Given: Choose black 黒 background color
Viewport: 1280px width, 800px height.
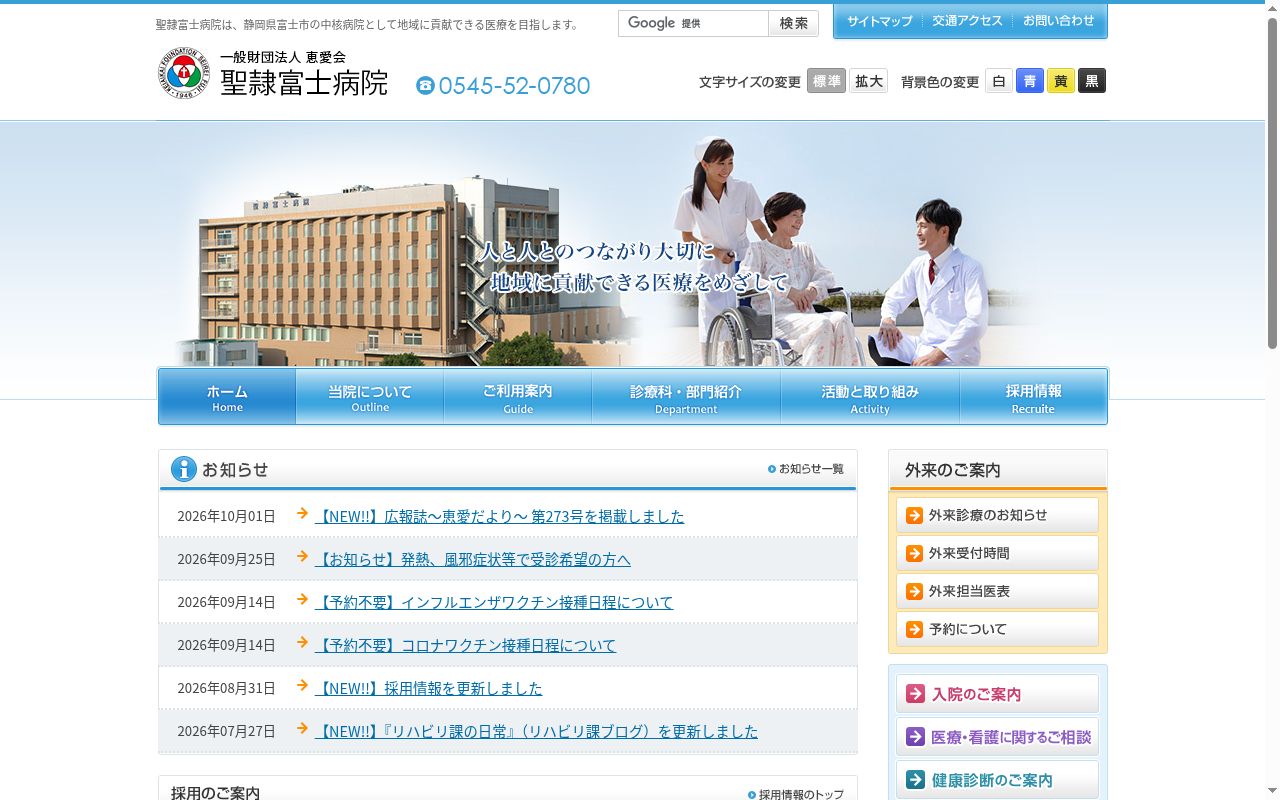Looking at the screenshot, I should click(x=1092, y=81).
